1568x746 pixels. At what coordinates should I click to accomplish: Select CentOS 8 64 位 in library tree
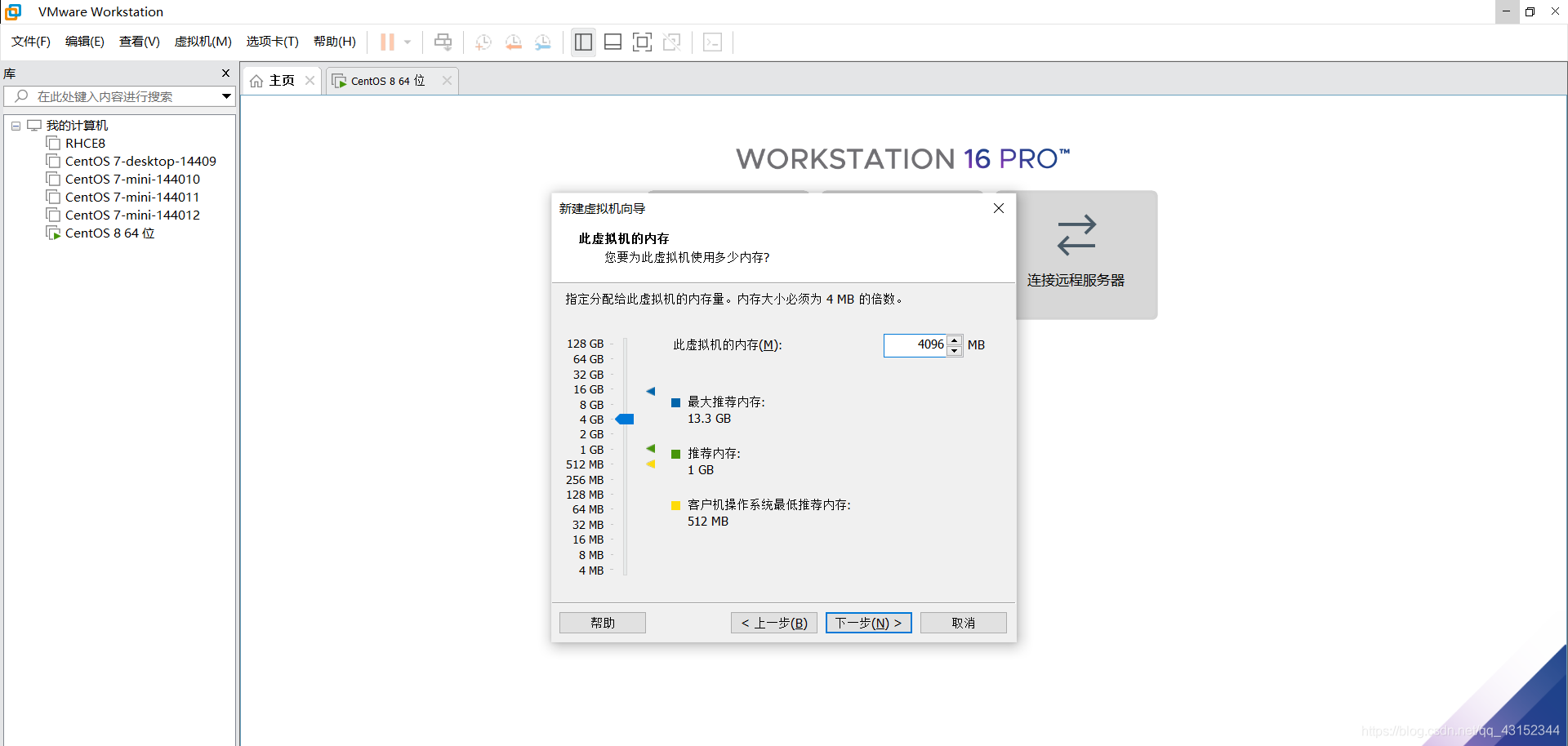click(x=109, y=233)
